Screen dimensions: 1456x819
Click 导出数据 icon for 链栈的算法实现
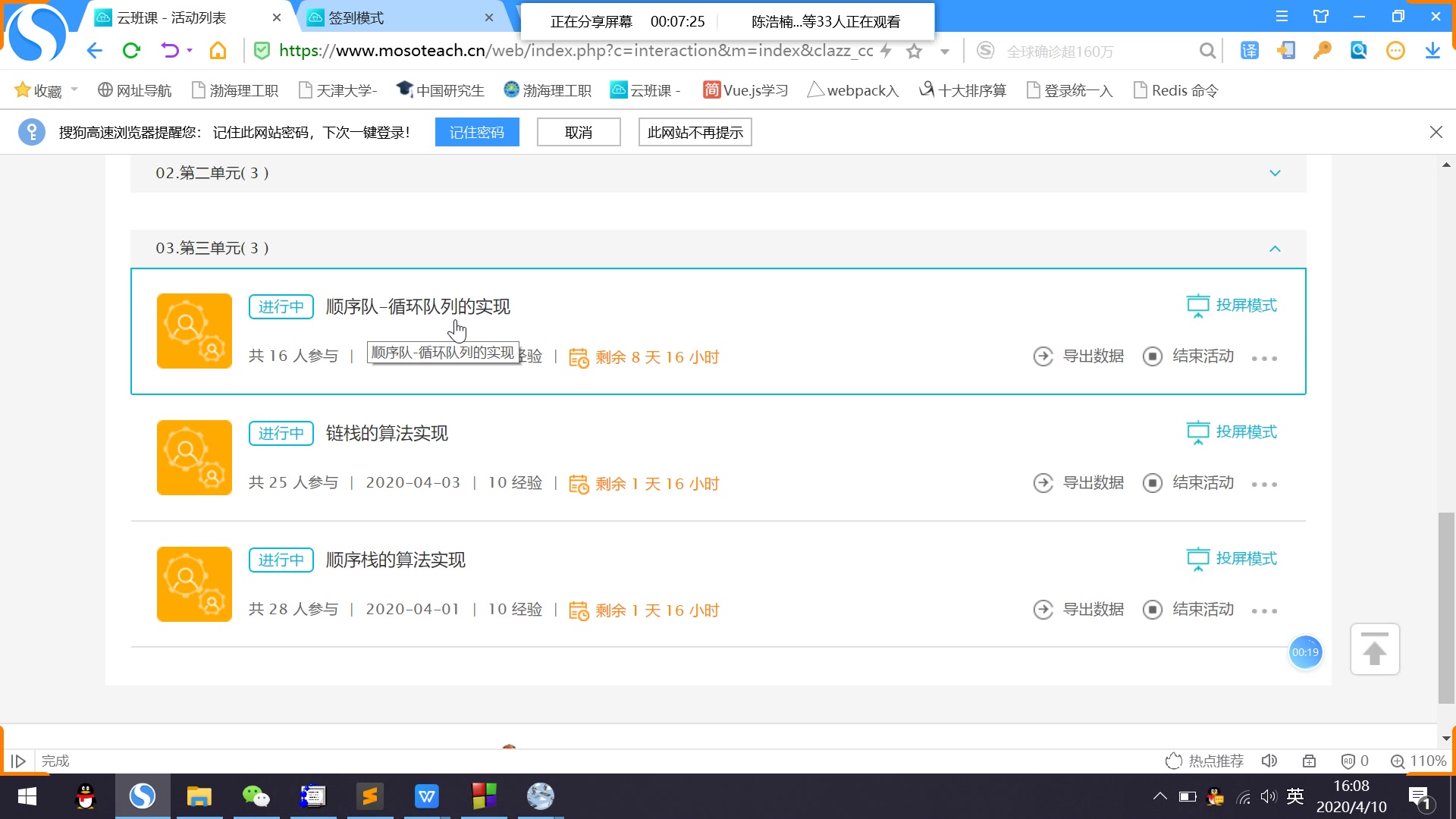point(1043,483)
